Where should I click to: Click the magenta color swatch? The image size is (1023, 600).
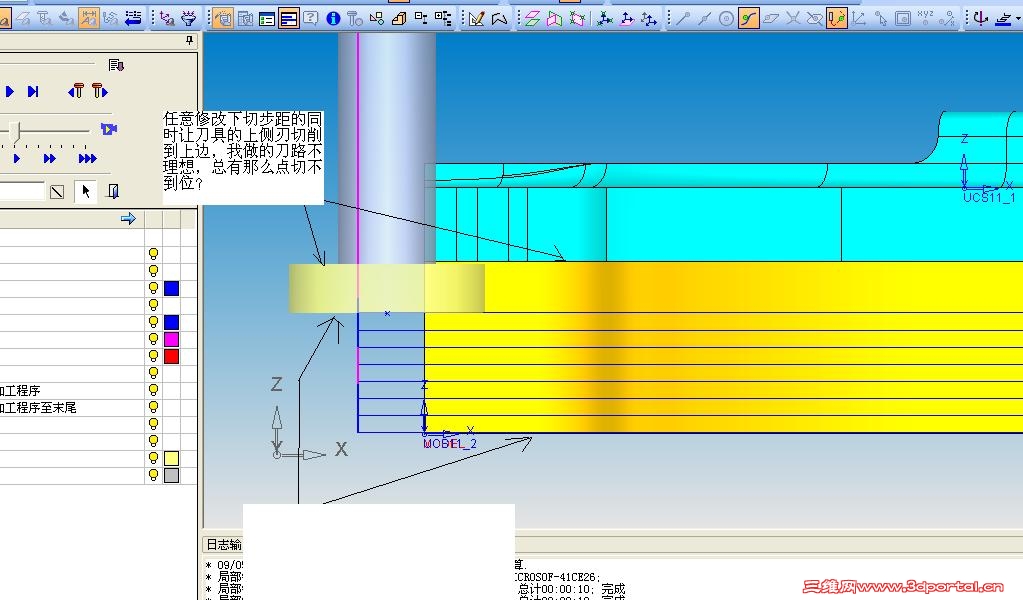(171, 339)
